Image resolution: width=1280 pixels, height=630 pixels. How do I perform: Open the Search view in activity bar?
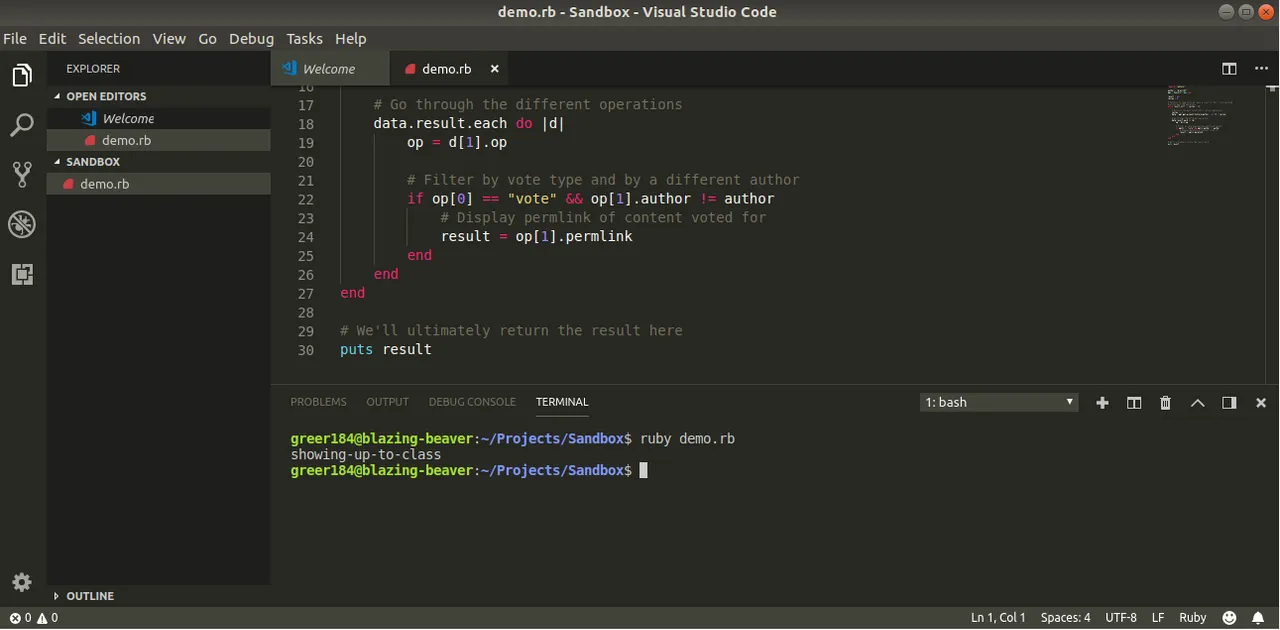tap(22, 125)
